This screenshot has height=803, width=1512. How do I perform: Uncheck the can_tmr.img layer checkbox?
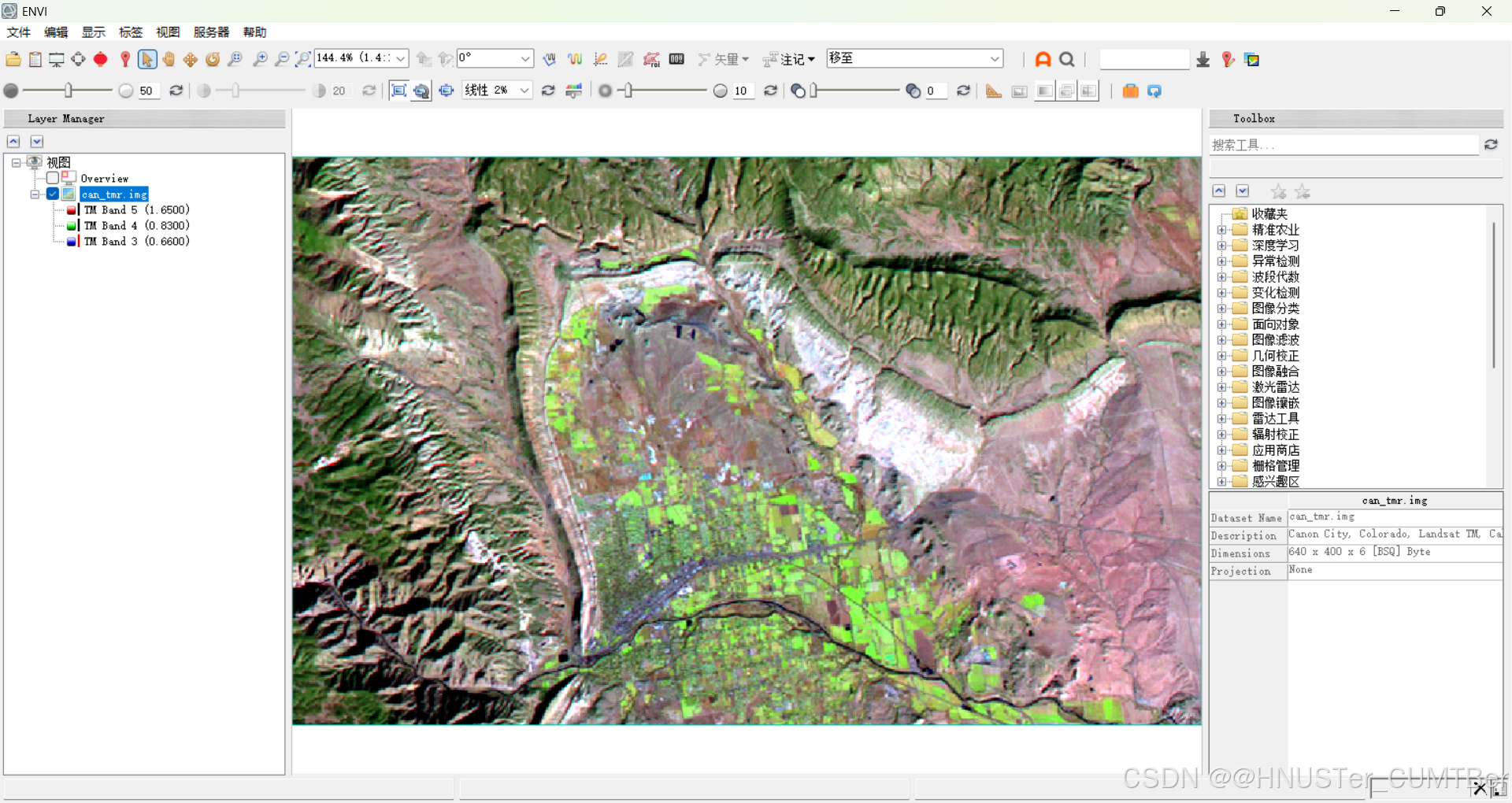click(x=53, y=194)
